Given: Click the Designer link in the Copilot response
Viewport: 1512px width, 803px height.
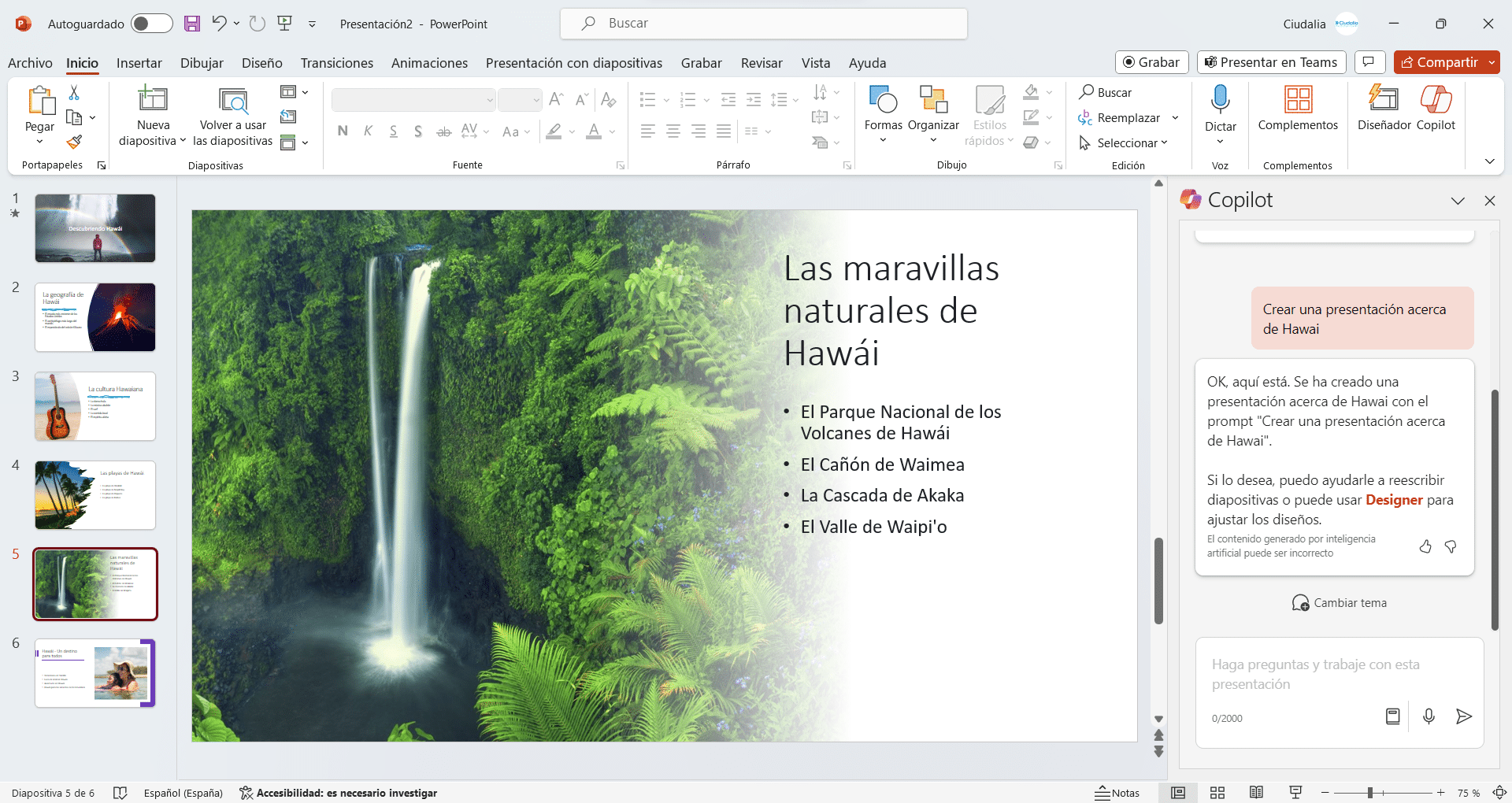Looking at the screenshot, I should [x=1393, y=500].
